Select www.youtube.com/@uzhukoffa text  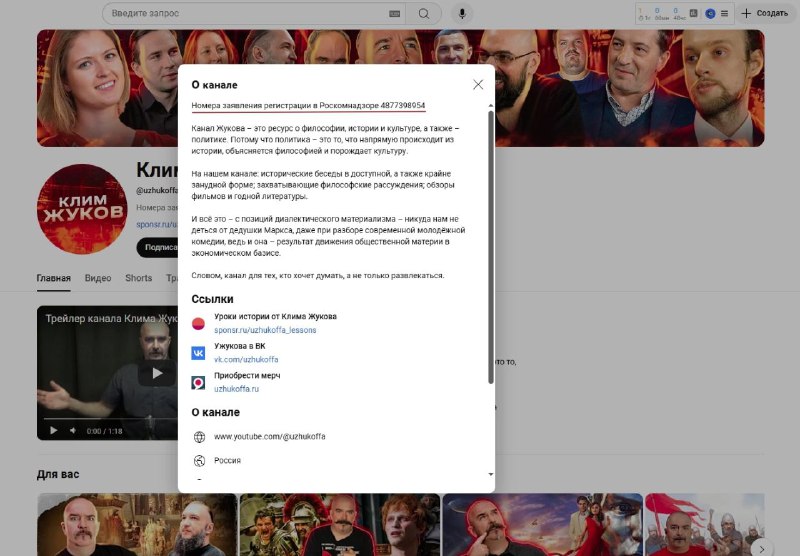pos(269,437)
